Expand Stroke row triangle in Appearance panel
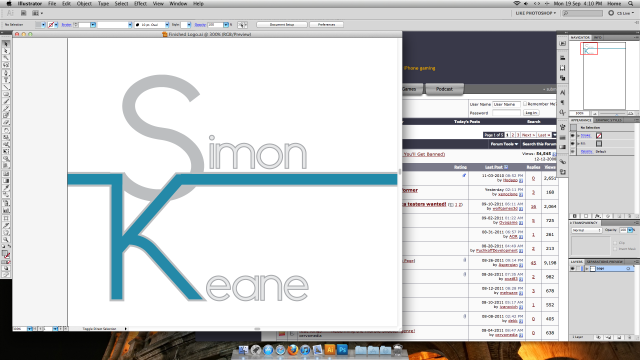 pyautogui.click(x=578, y=136)
